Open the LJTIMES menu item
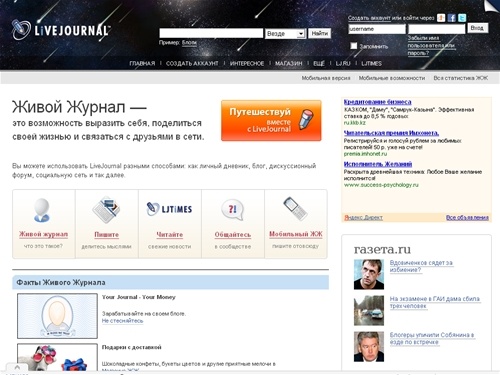The image size is (500, 375). pos(372,63)
